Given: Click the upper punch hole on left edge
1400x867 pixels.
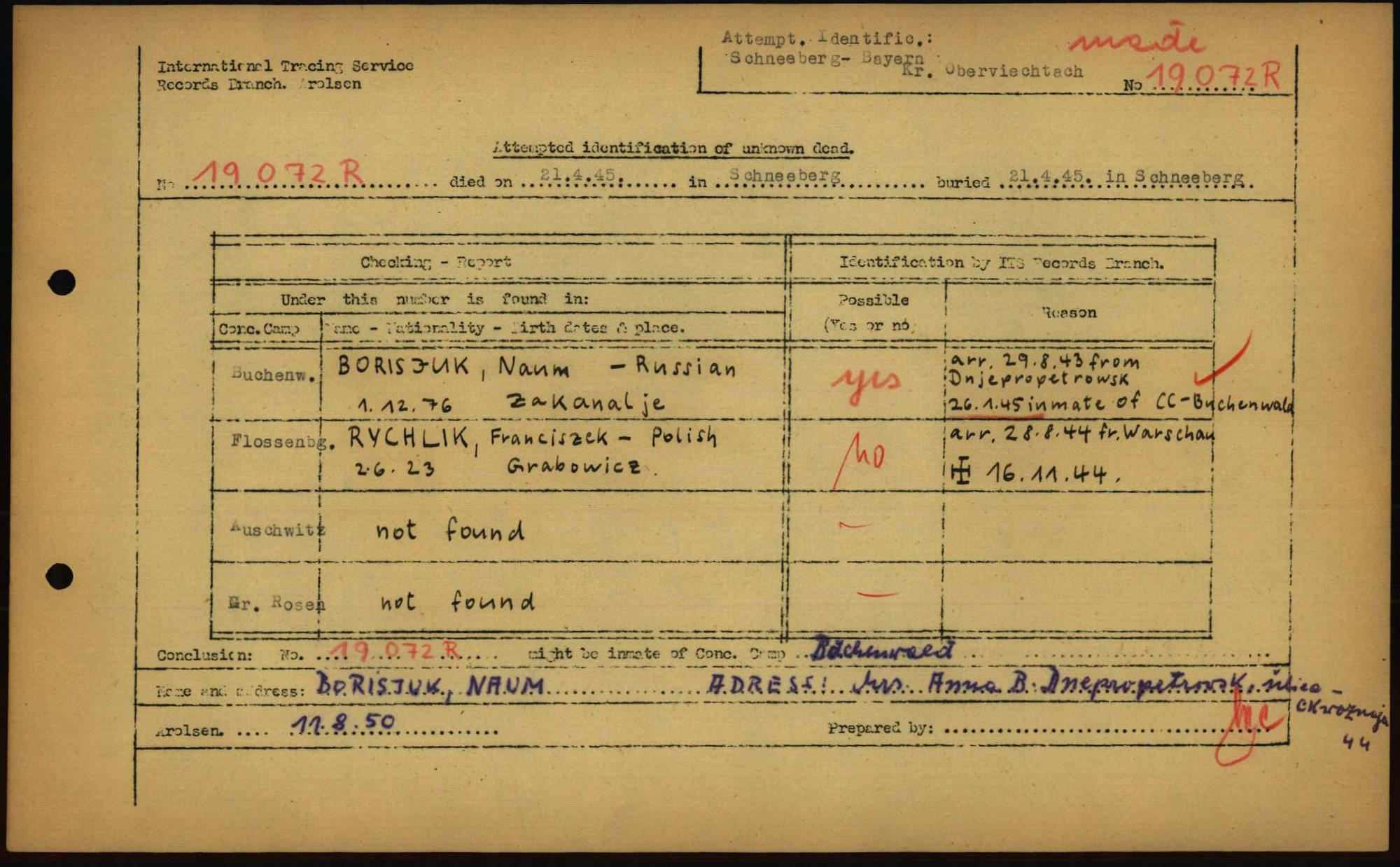Looking at the screenshot, I should 62,282.
